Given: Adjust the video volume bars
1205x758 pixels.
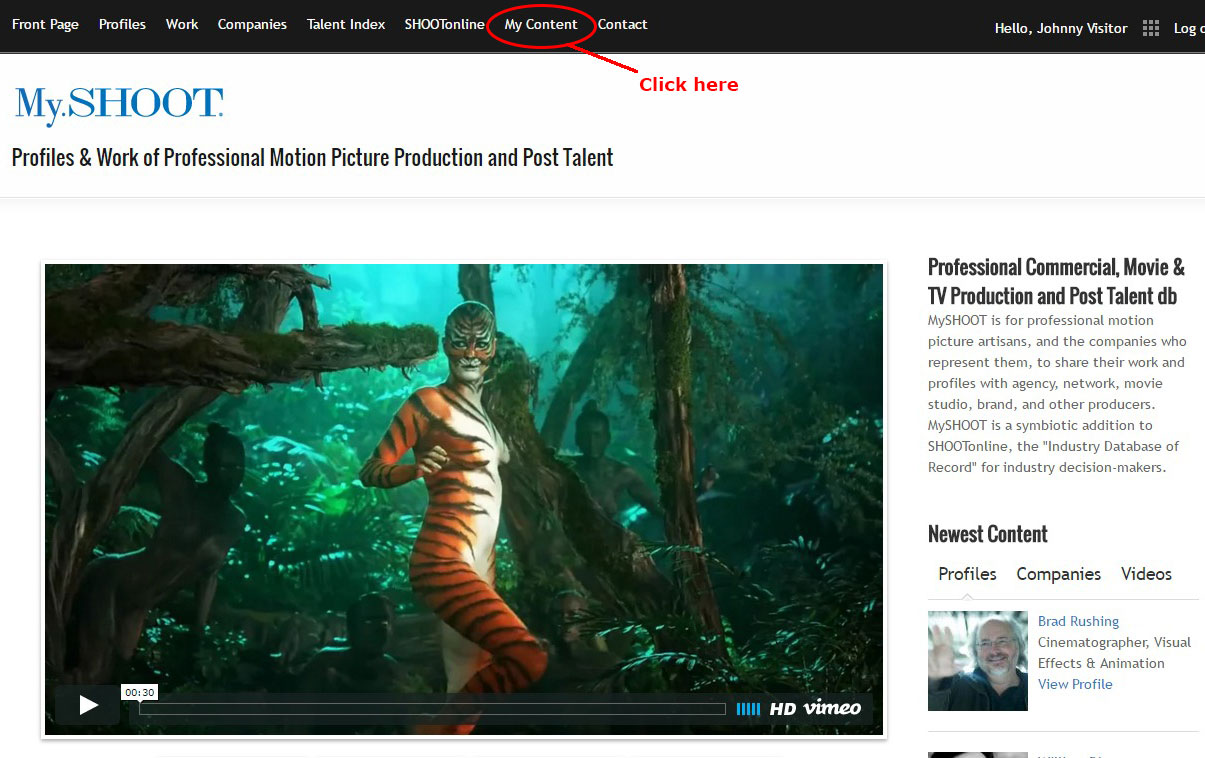Looking at the screenshot, I should point(748,709).
